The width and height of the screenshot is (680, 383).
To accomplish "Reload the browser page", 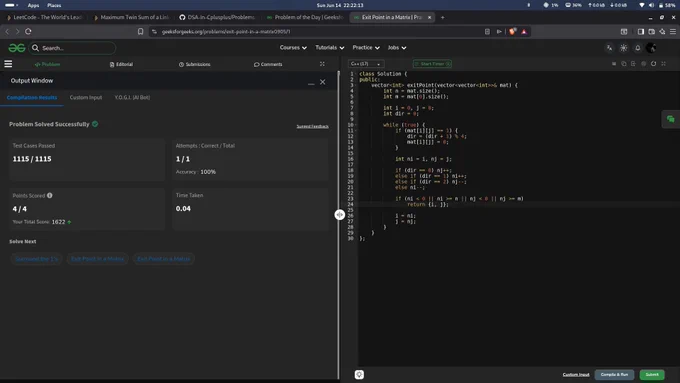I will (x=28, y=31).
